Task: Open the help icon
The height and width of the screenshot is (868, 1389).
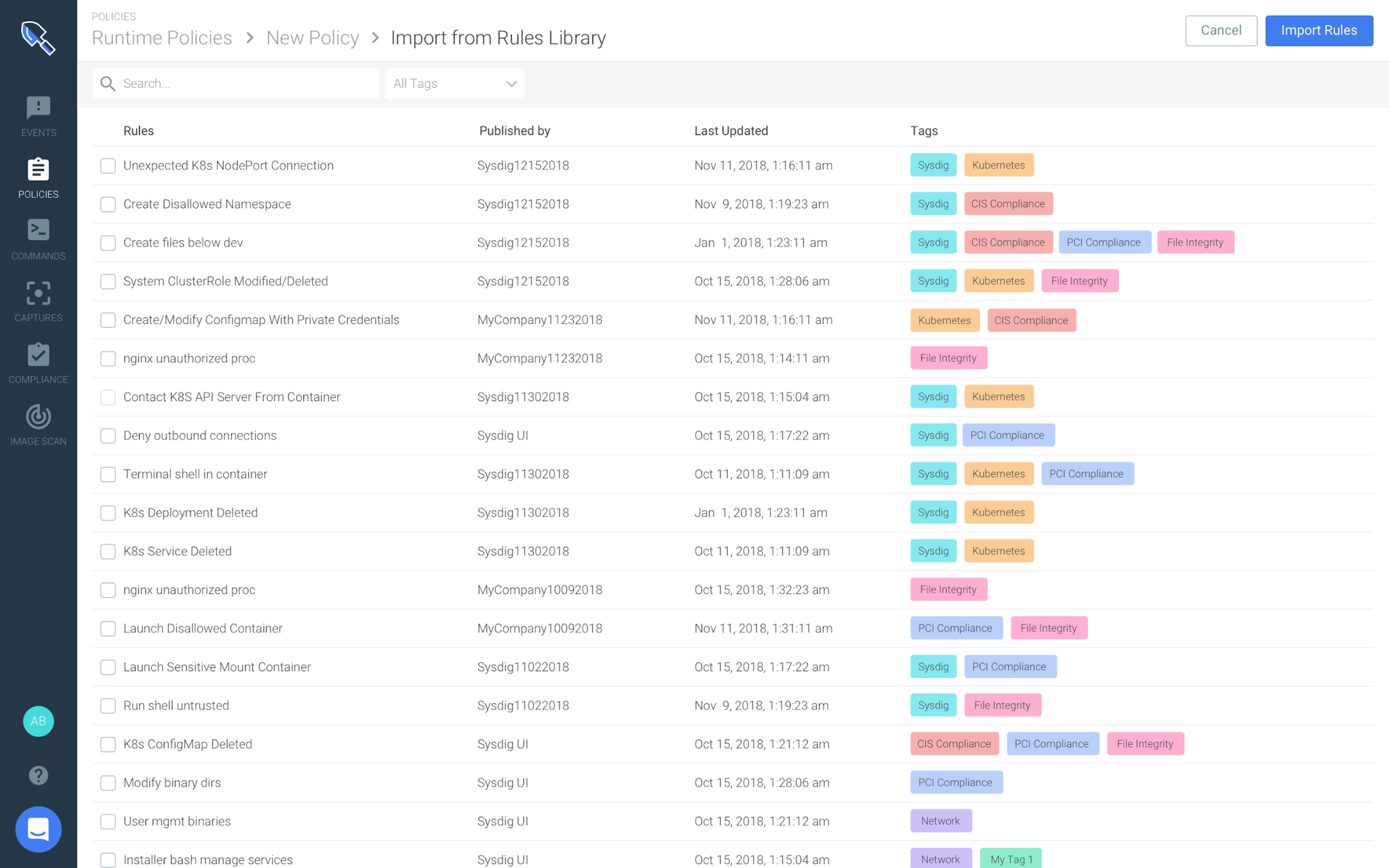Action: [x=38, y=775]
